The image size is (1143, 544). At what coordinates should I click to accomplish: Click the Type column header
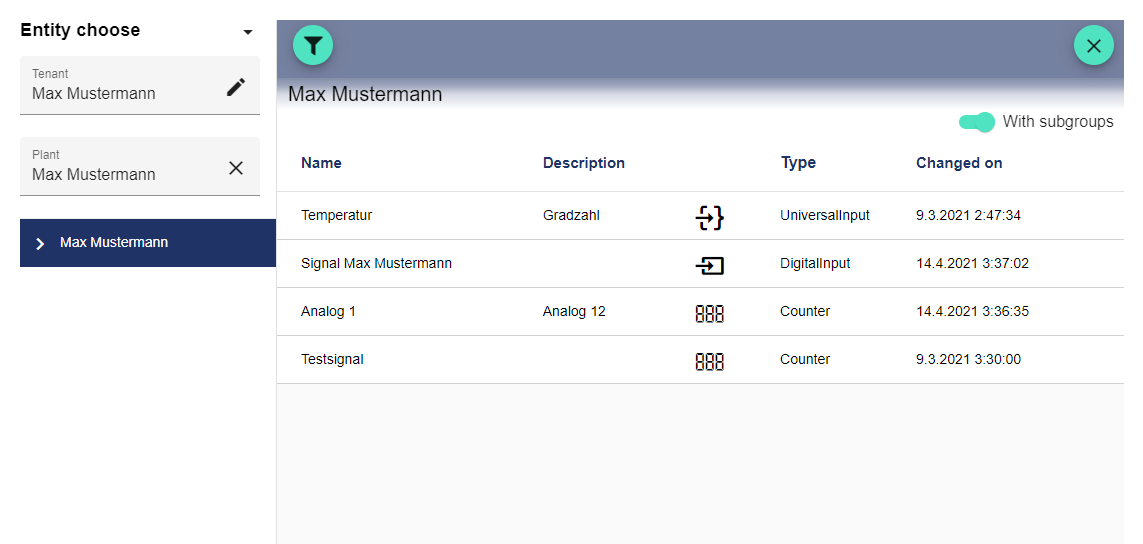(798, 163)
